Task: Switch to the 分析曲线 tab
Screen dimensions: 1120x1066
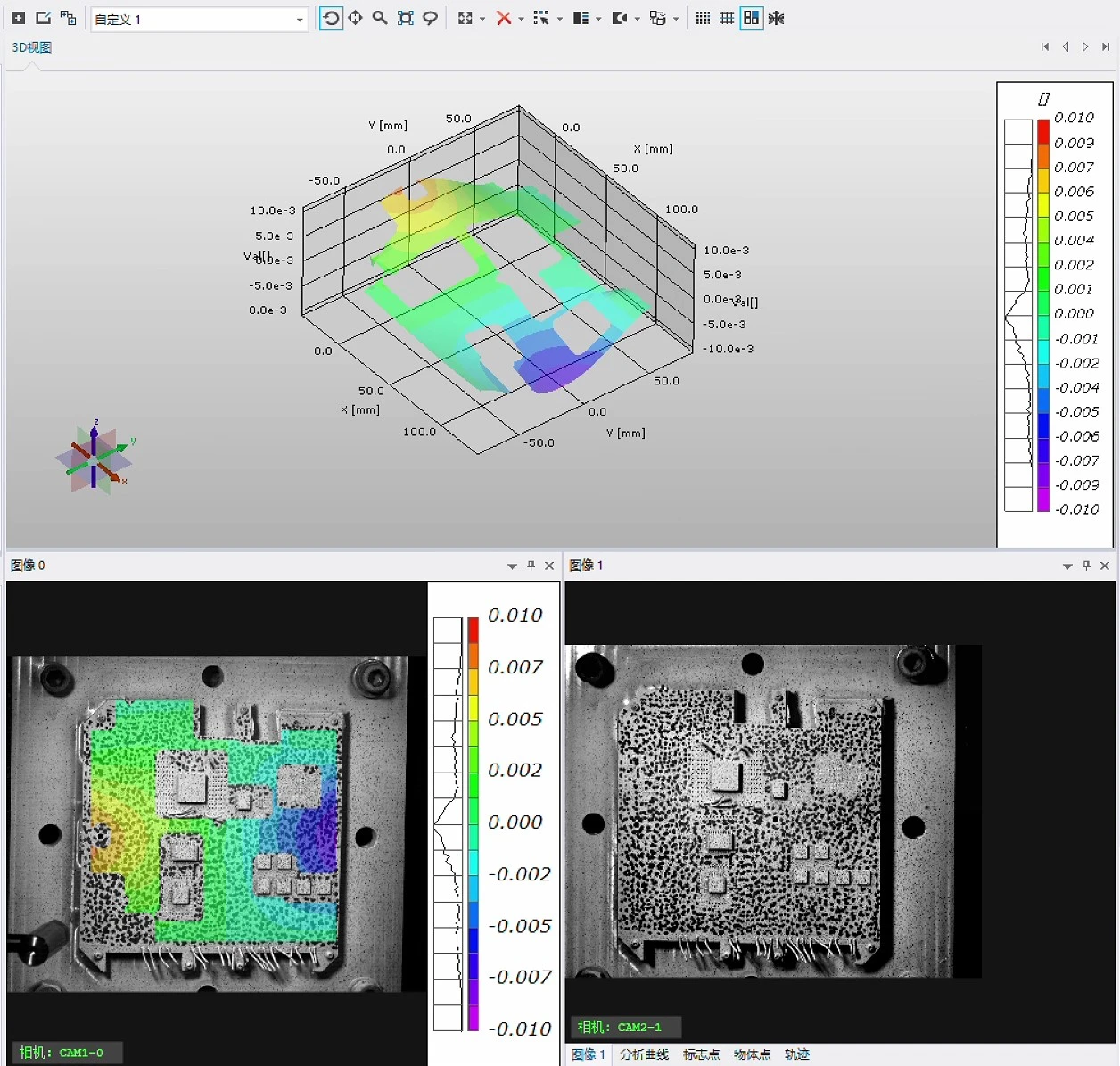Action: tap(644, 1054)
